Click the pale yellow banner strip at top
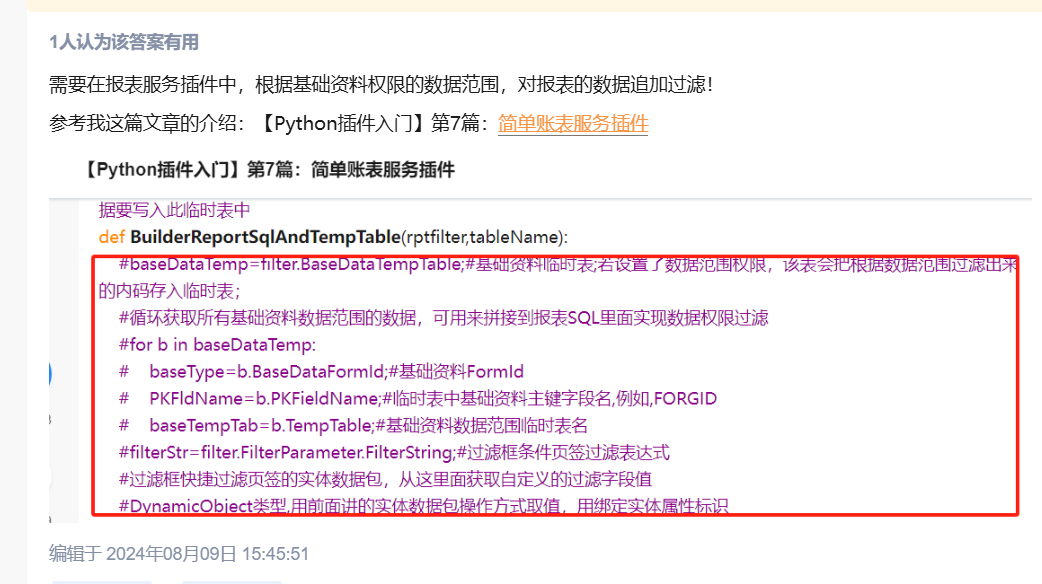Screen dimensions: 1042x584 (x=534, y=5)
